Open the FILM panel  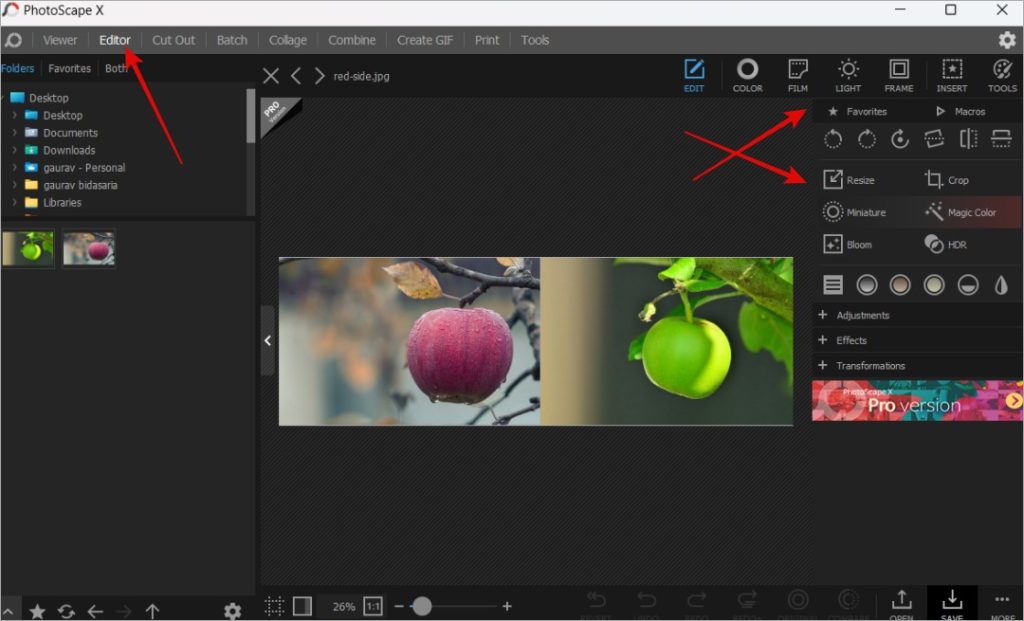click(x=797, y=76)
